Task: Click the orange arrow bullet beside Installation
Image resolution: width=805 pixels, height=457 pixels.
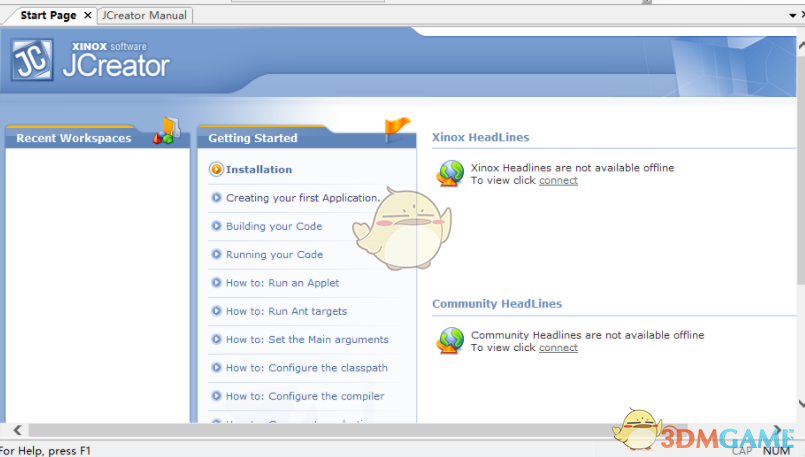Action: click(x=216, y=169)
